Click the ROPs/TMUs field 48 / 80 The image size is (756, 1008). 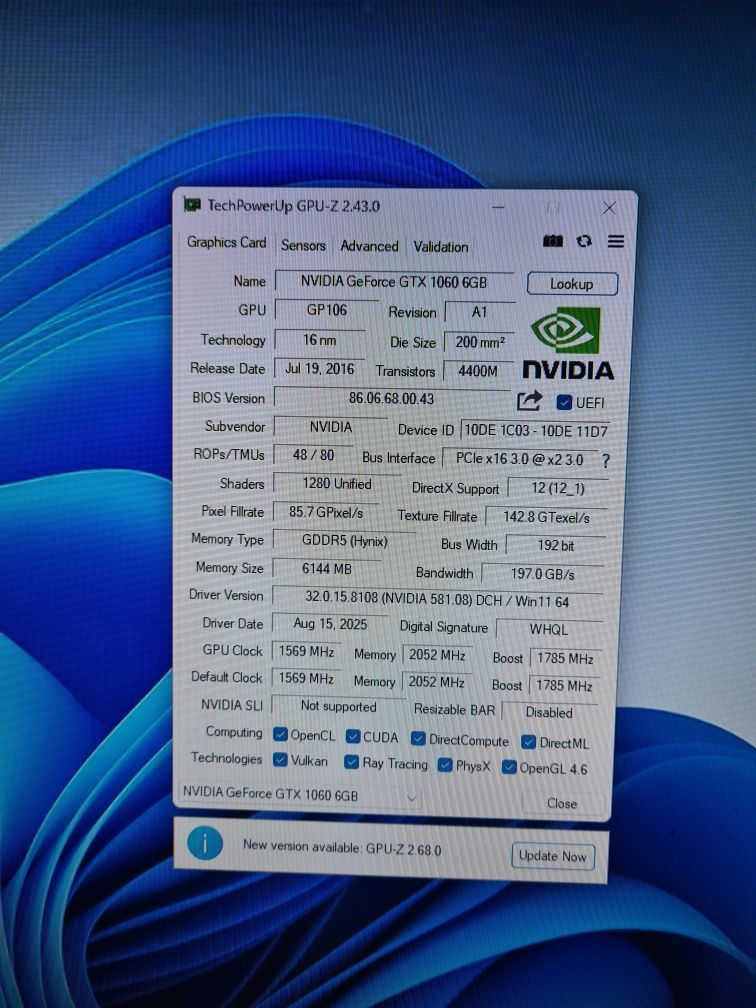(313, 454)
